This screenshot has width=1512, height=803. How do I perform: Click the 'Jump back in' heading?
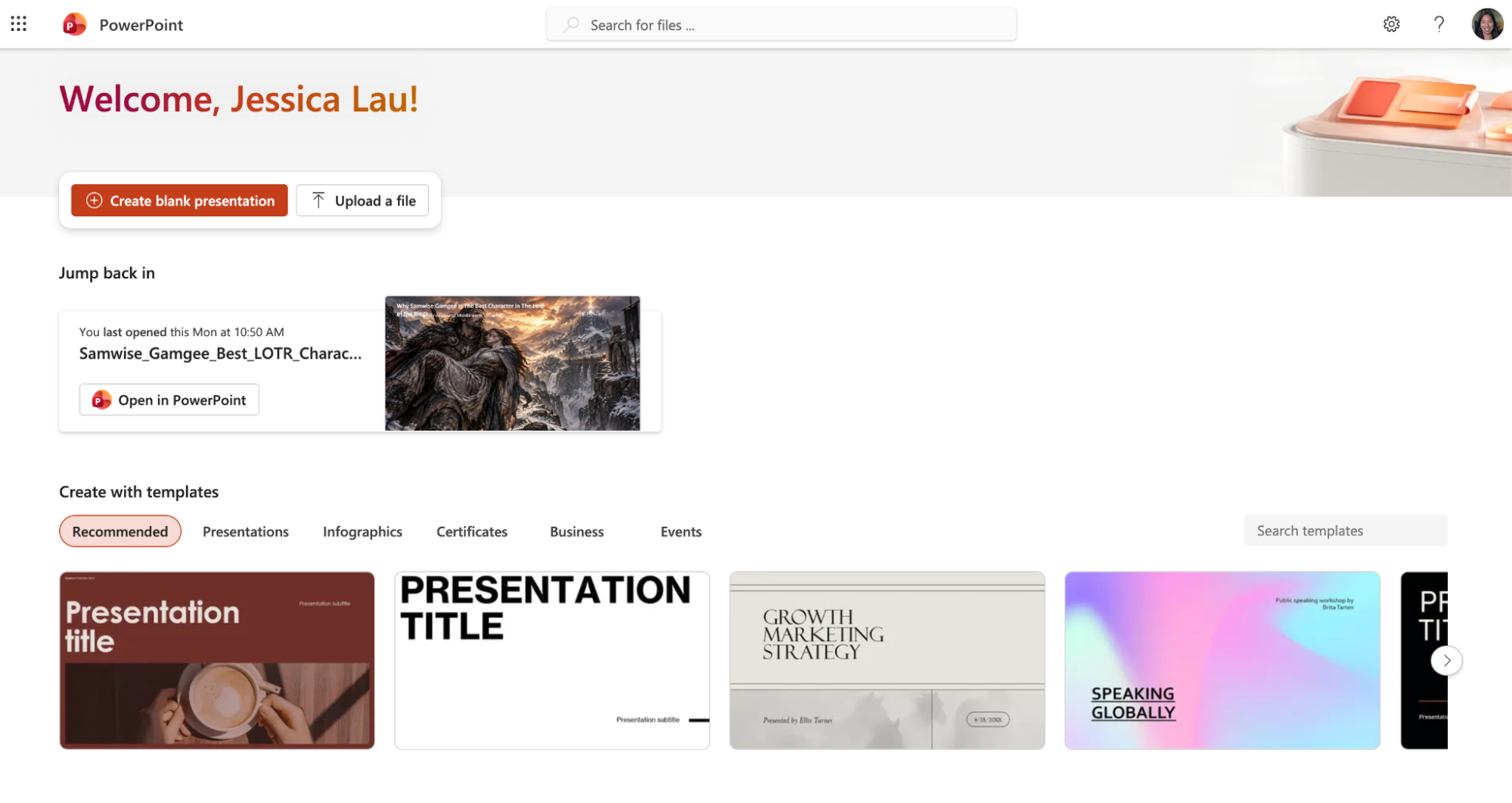[x=107, y=273]
